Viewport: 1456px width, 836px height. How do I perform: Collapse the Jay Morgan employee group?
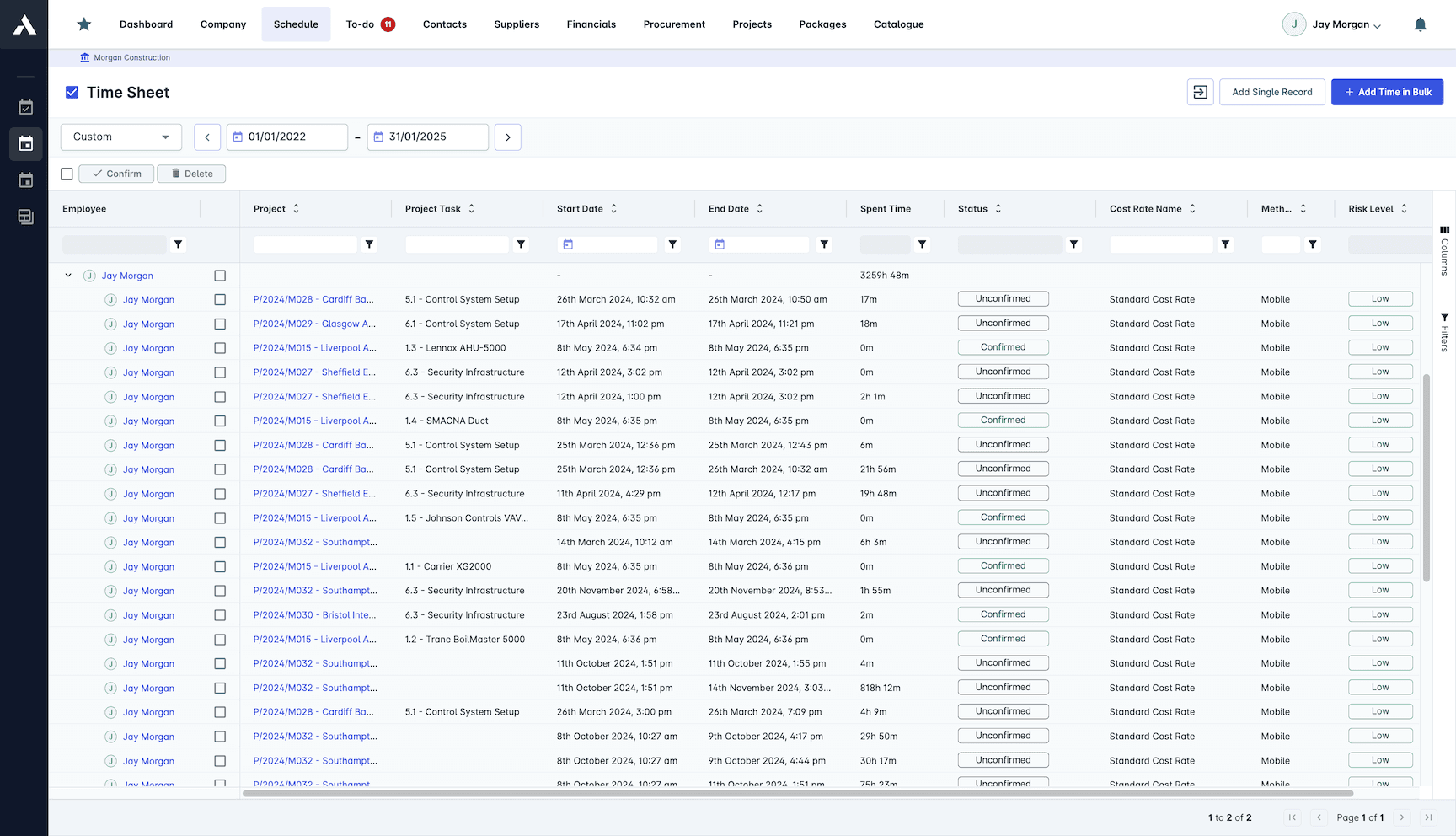(68, 275)
